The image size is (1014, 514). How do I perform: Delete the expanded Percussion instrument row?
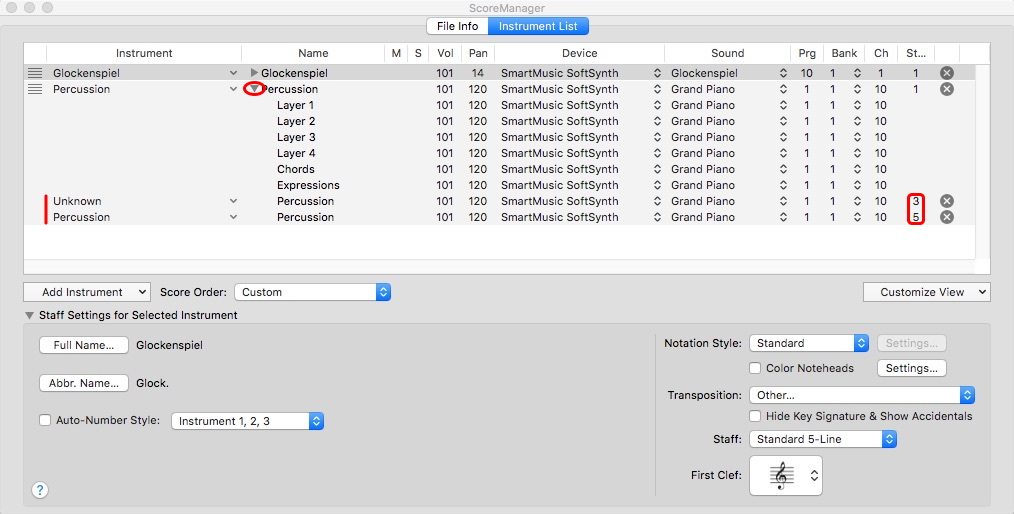click(946, 89)
